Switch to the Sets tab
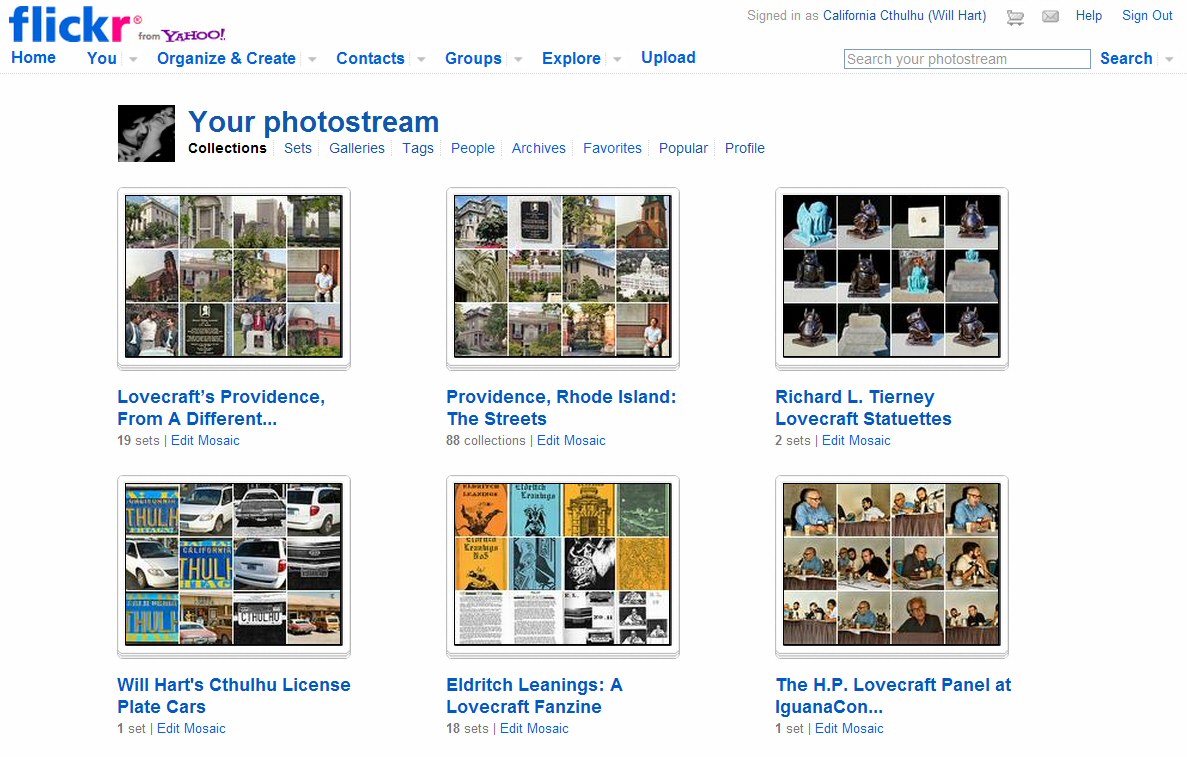 [298, 148]
